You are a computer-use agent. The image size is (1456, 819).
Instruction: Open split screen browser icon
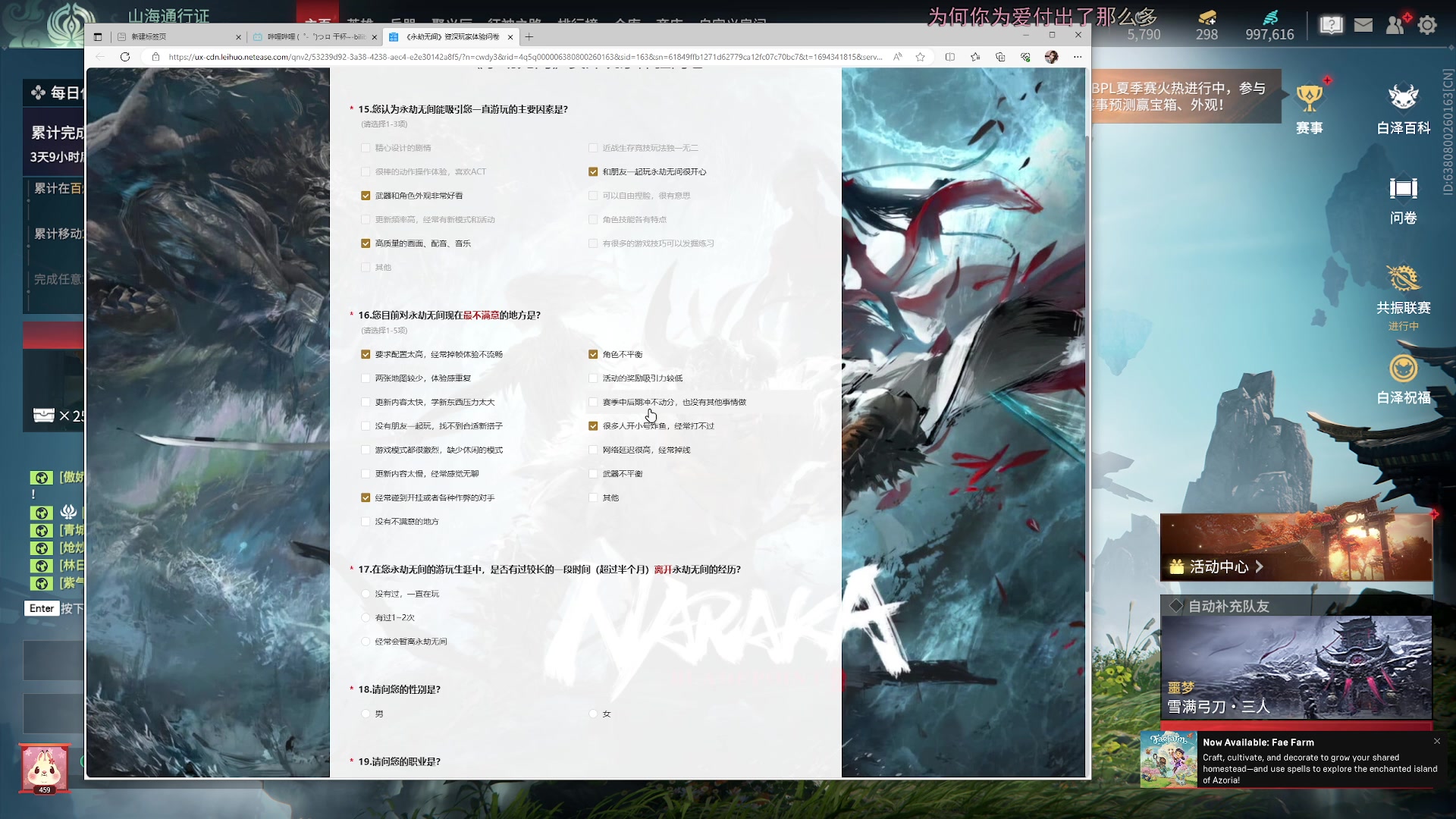point(950,57)
